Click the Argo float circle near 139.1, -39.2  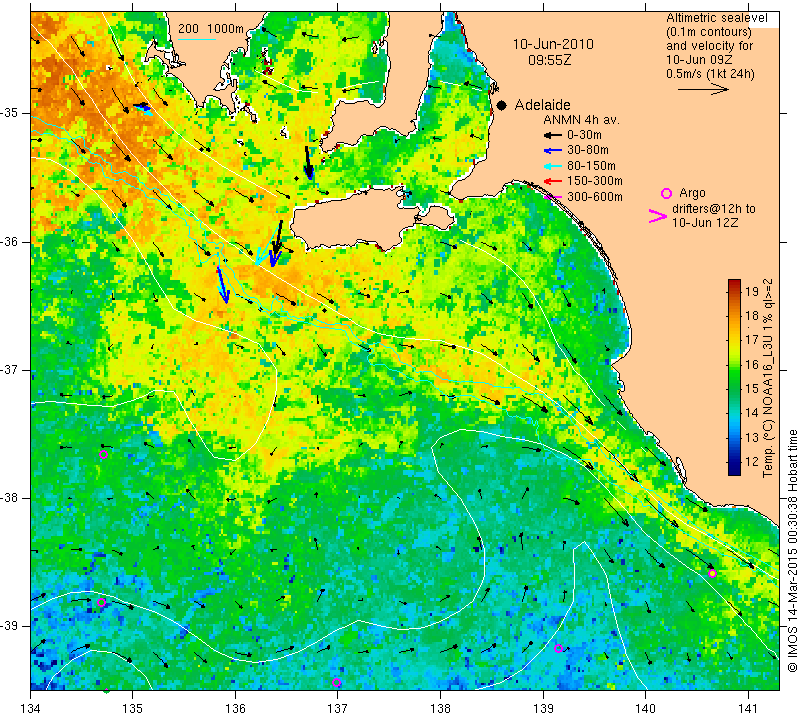pyautogui.click(x=558, y=649)
